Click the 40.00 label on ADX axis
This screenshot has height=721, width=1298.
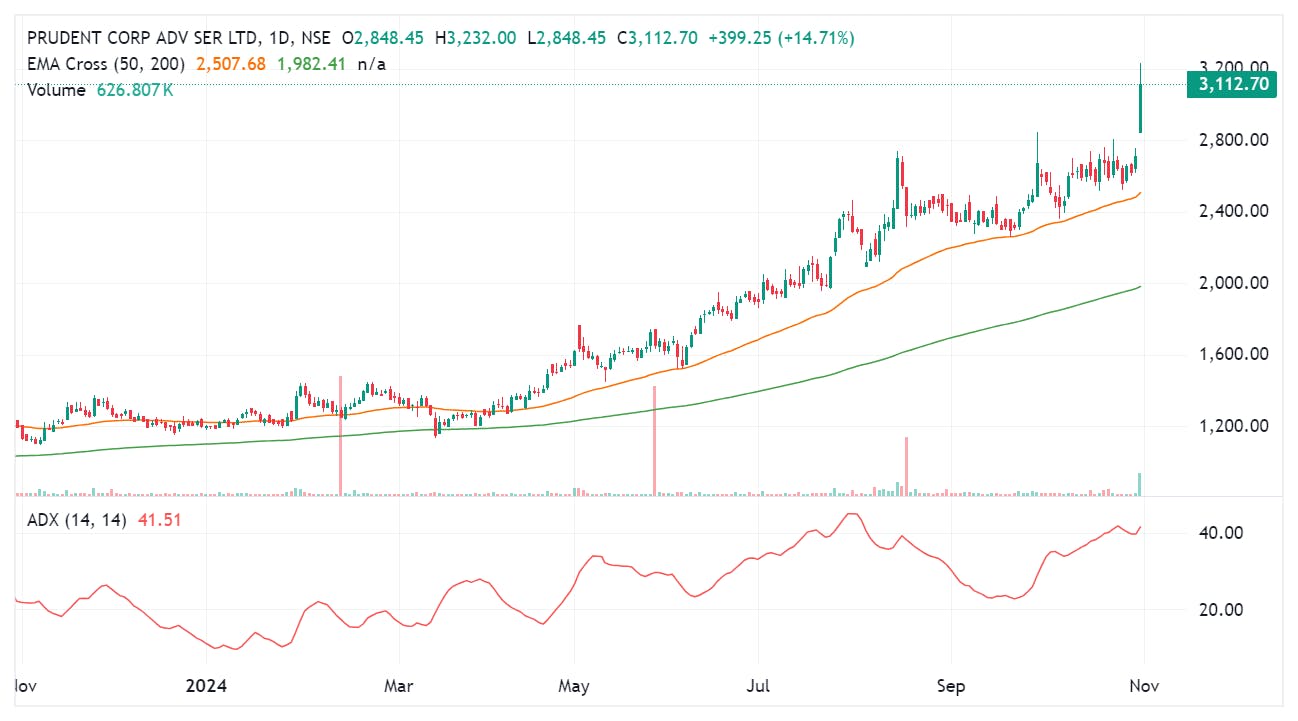click(1221, 533)
